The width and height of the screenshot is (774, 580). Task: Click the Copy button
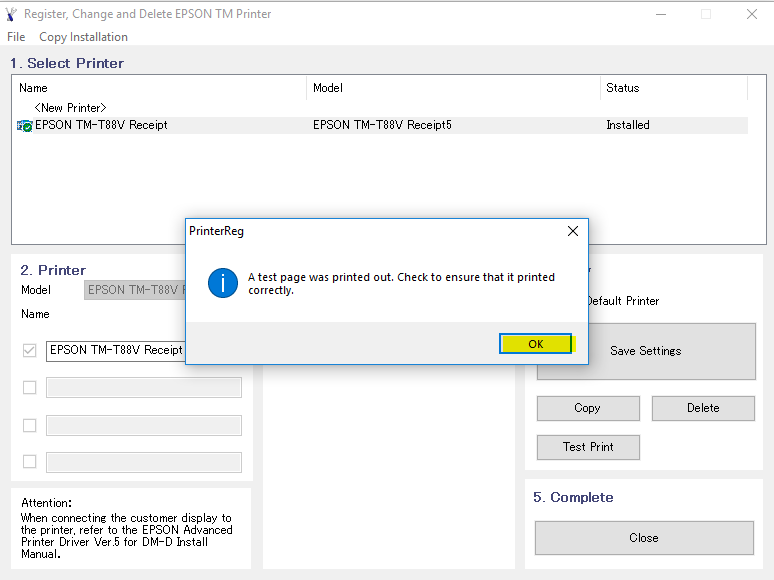click(x=588, y=408)
